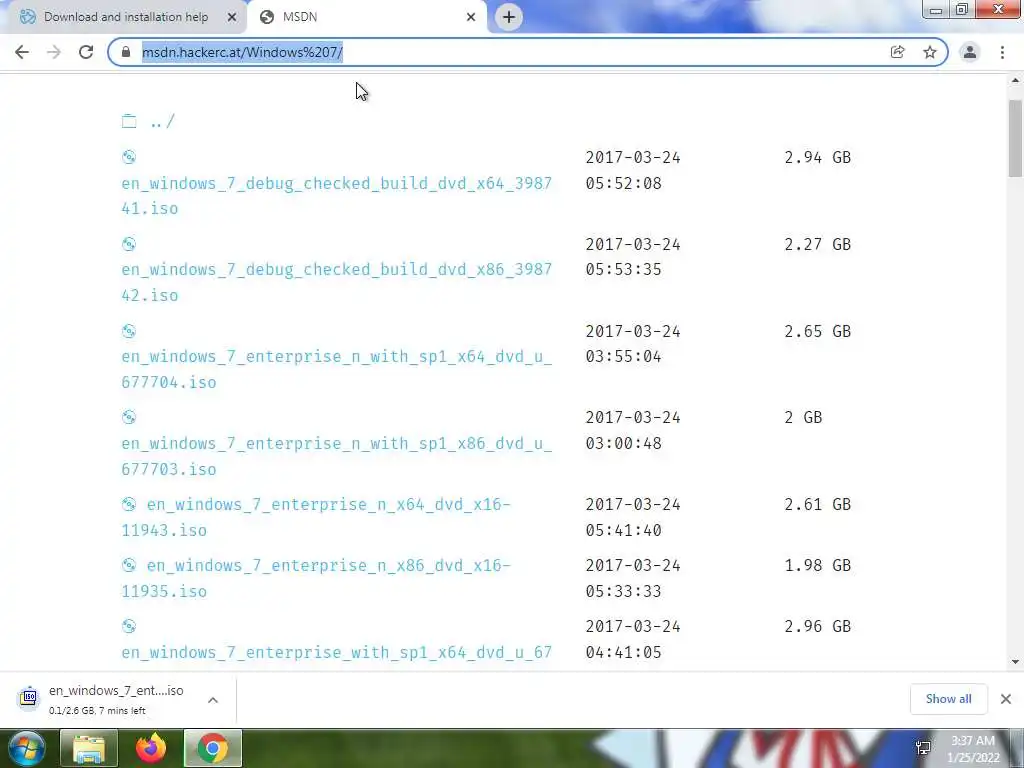Download debug_checked_build_dvd_x64_398741.iso

click(336, 196)
